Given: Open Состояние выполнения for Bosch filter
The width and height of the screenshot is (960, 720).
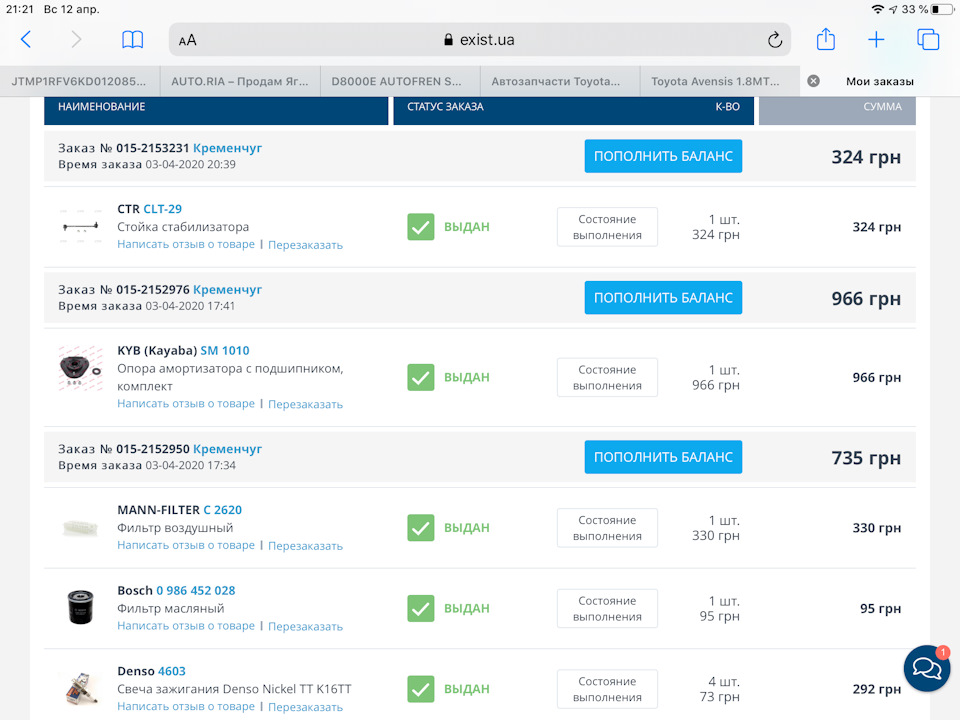Looking at the screenshot, I should pos(607,609).
